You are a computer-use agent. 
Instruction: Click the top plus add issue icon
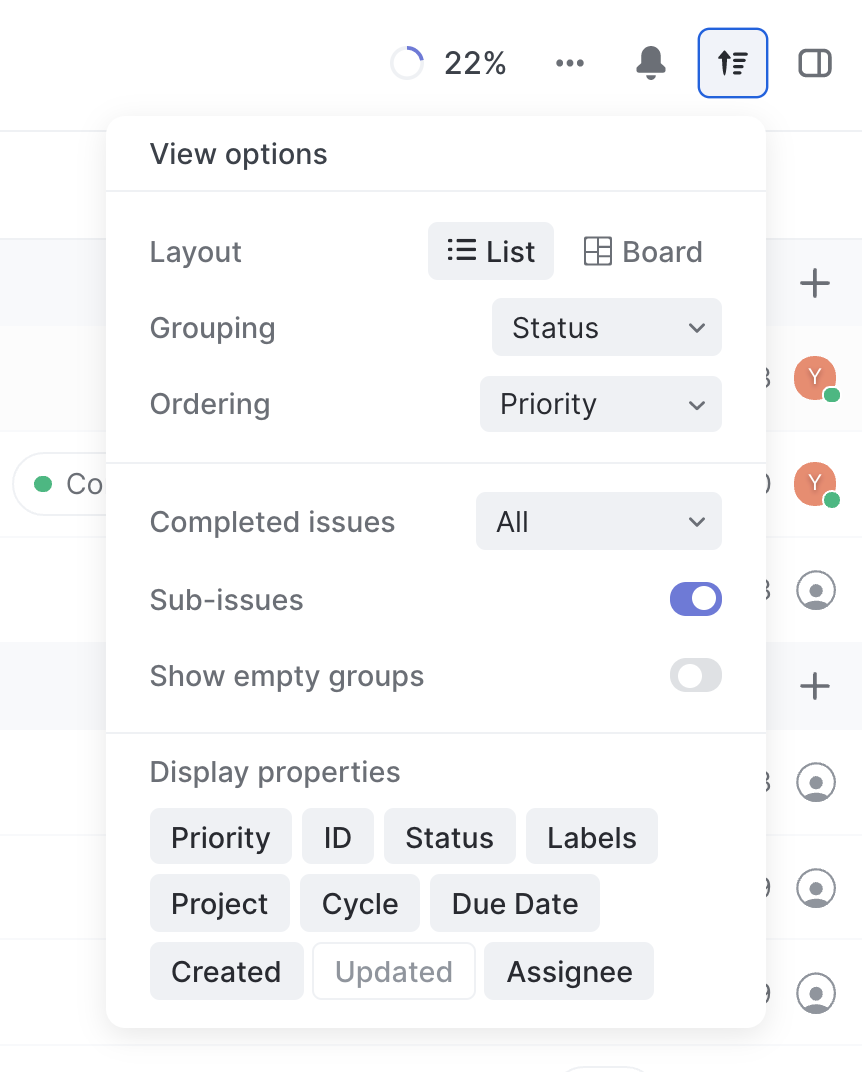815,284
